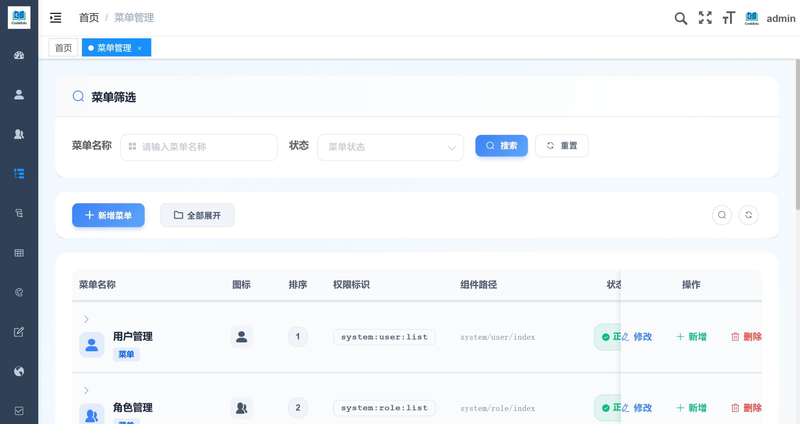This screenshot has height=424, width=800.
Task: Open the 菜单状态 status dropdown
Action: 391,147
